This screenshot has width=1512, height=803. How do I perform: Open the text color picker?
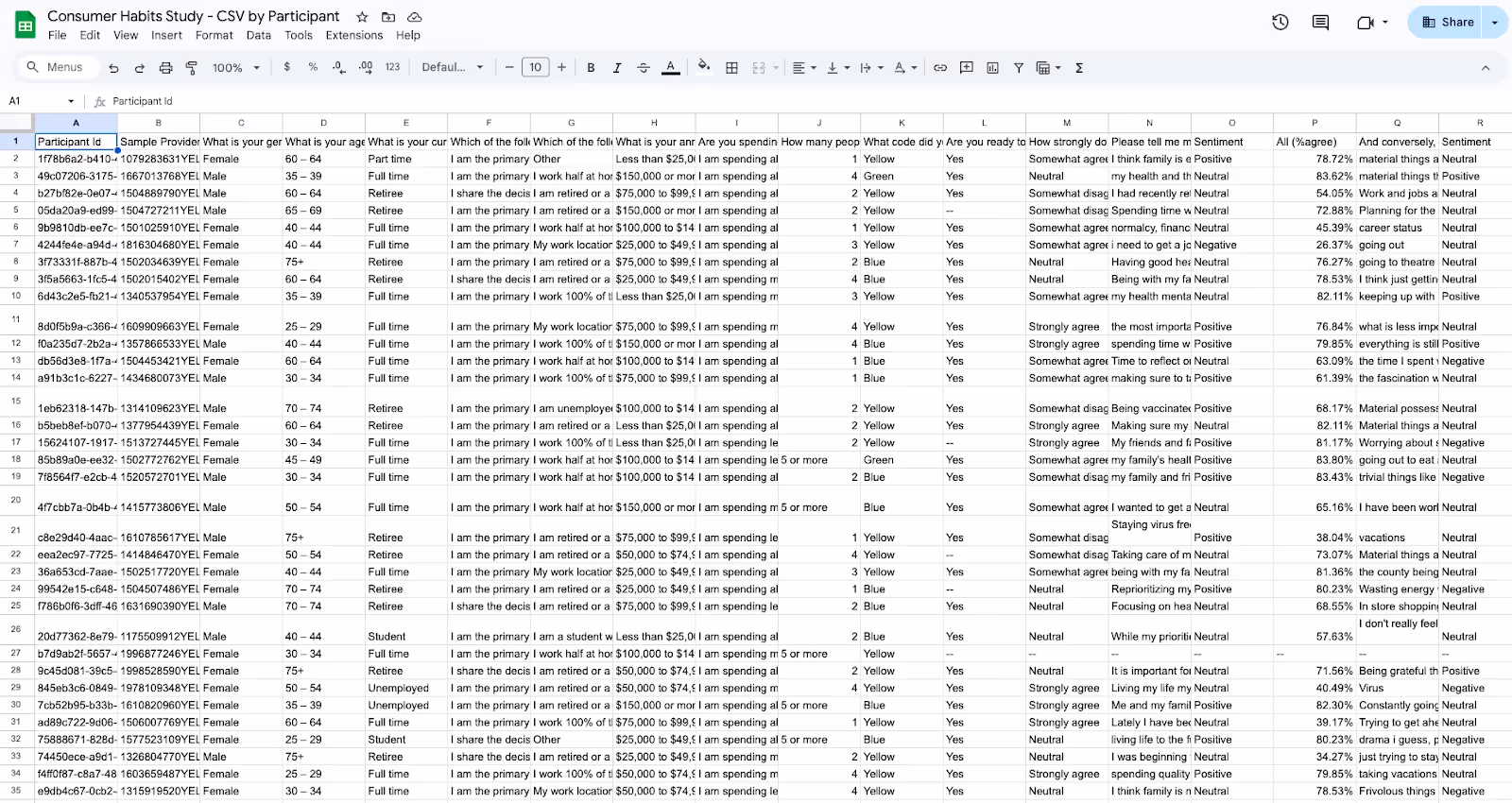pos(670,68)
